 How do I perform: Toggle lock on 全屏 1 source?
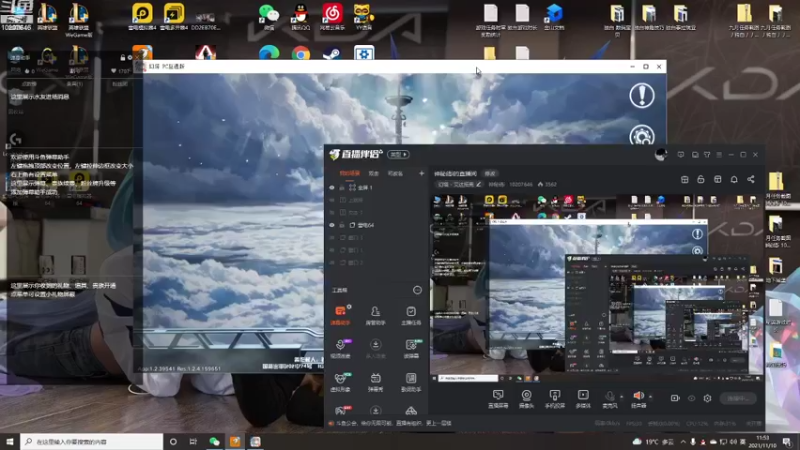tap(342, 188)
